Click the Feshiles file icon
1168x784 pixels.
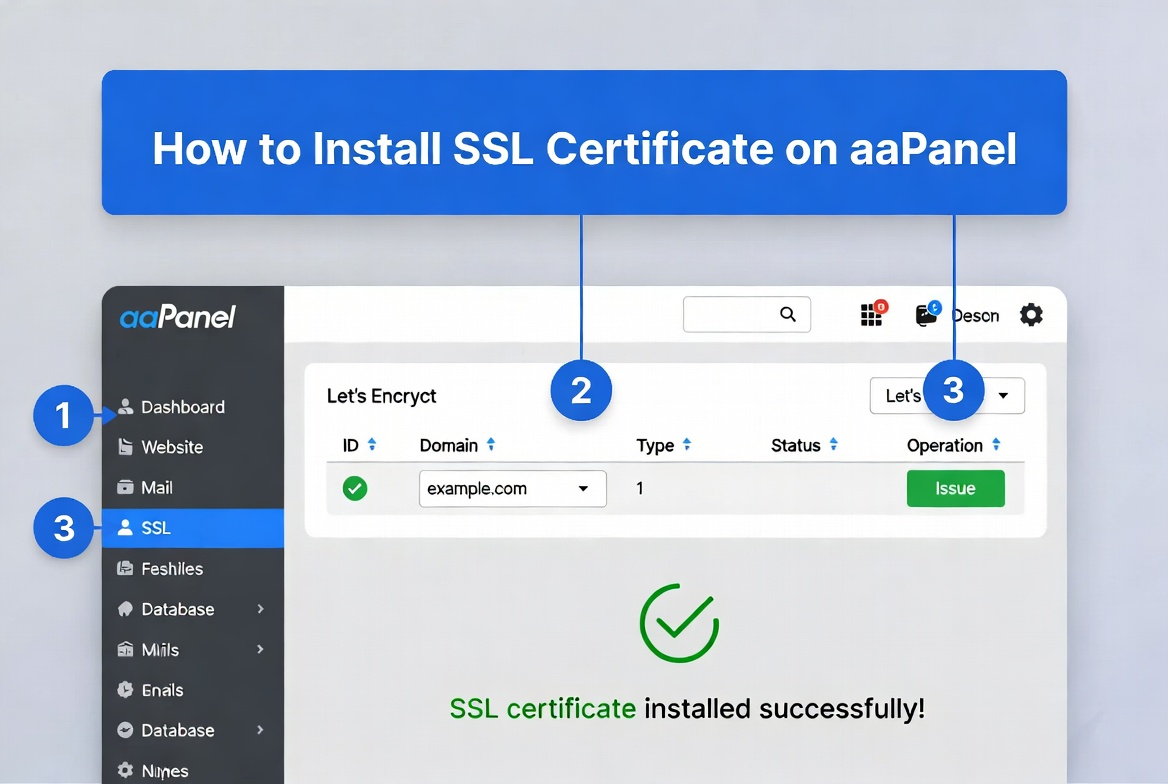tap(125, 568)
